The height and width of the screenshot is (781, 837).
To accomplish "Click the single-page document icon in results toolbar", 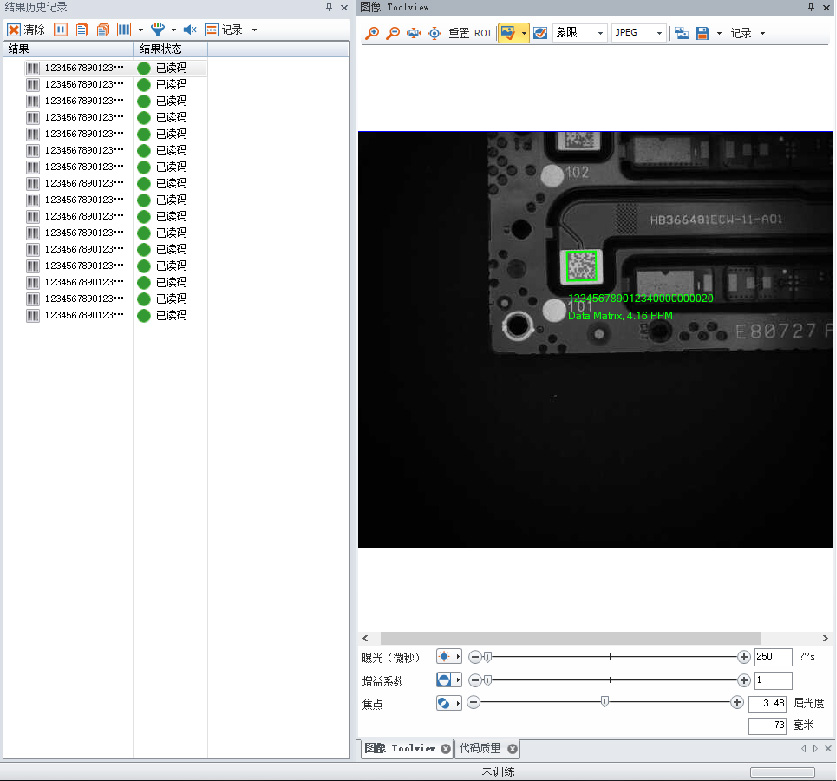I will pyautogui.click(x=82, y=30).
